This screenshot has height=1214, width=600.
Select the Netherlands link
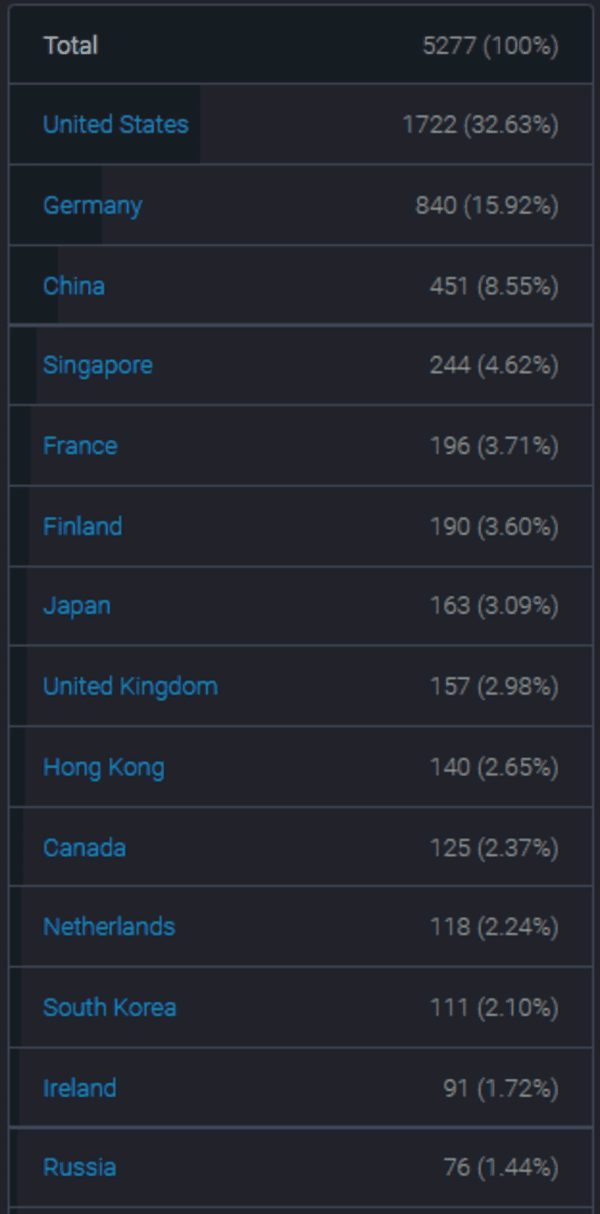pyautogui.click(x=108, y=927)
